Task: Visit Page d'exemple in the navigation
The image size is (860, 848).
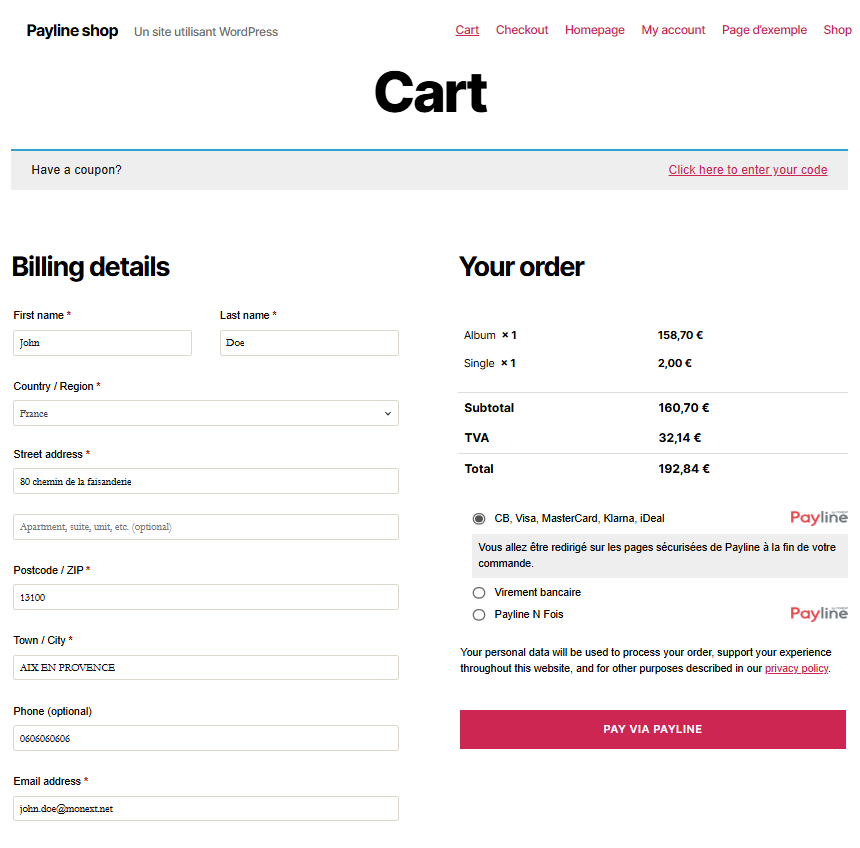Action: tap(764, 30)
